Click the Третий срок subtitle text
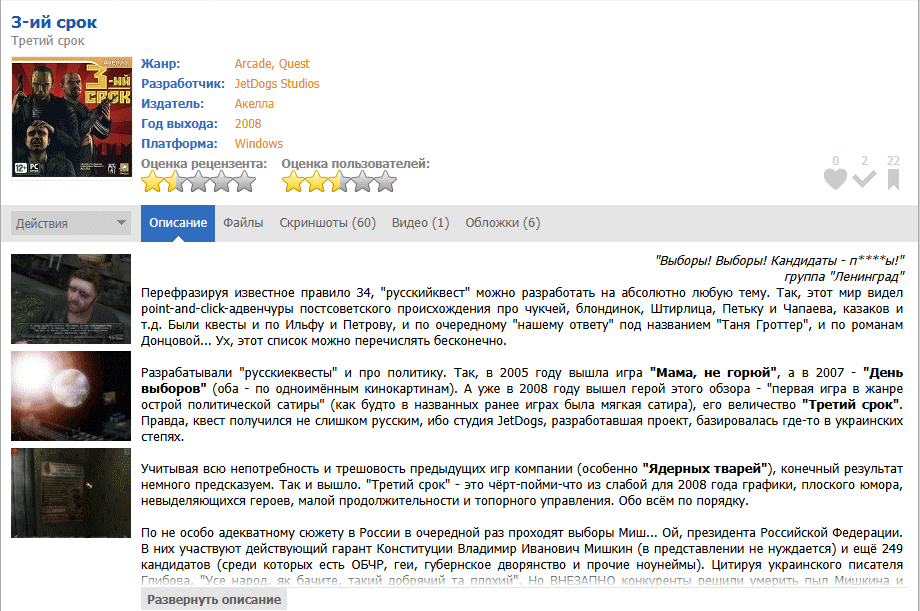Image resolution: width=920 pixels, height=611 pixels. point(48,41)
